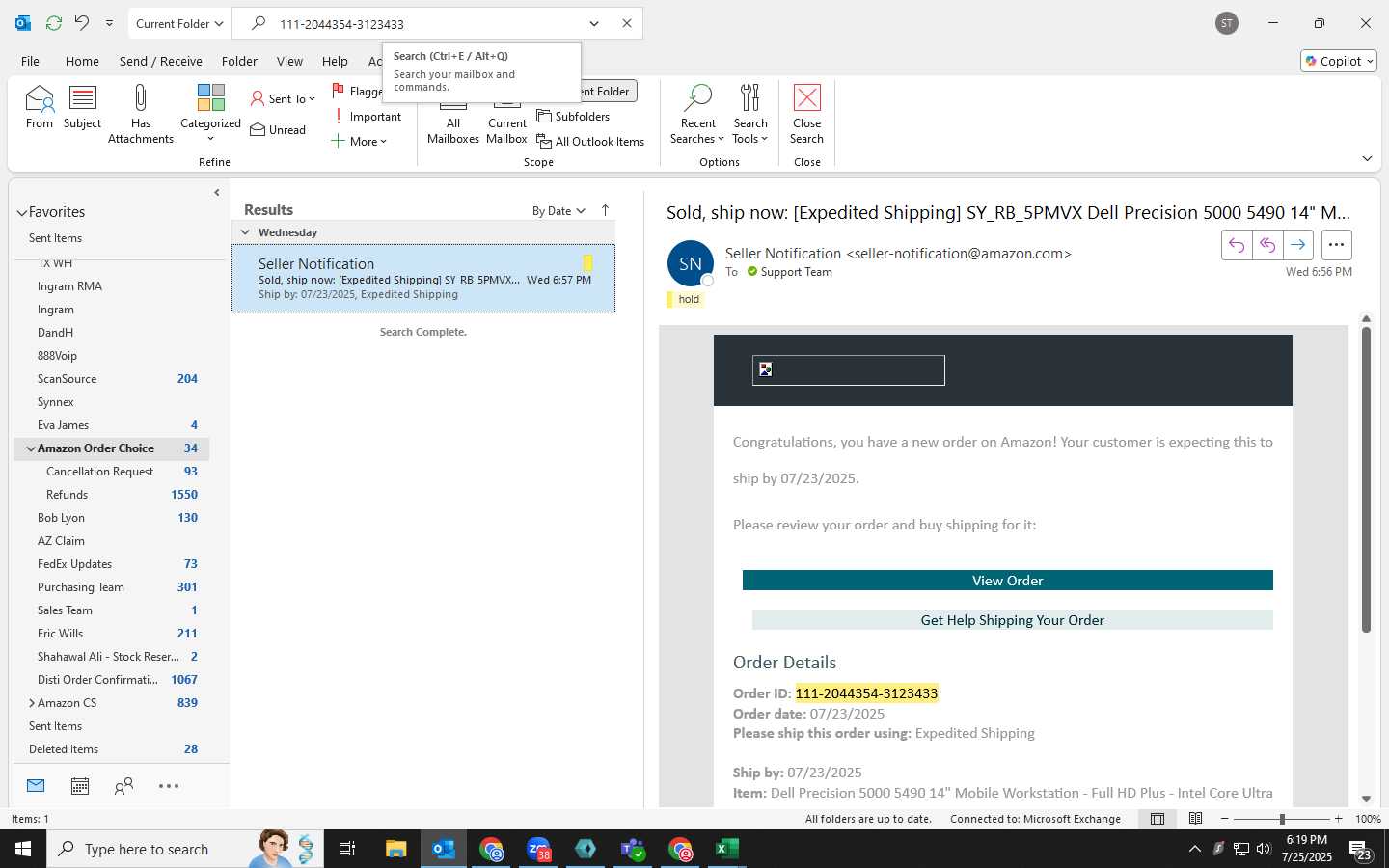Open Excel from the taskbar

point(727,849)
